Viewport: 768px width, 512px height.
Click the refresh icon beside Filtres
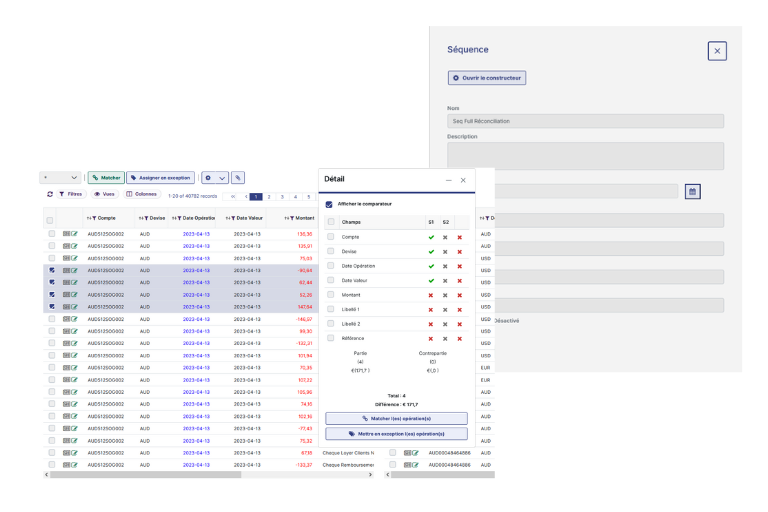pos(50,195)
